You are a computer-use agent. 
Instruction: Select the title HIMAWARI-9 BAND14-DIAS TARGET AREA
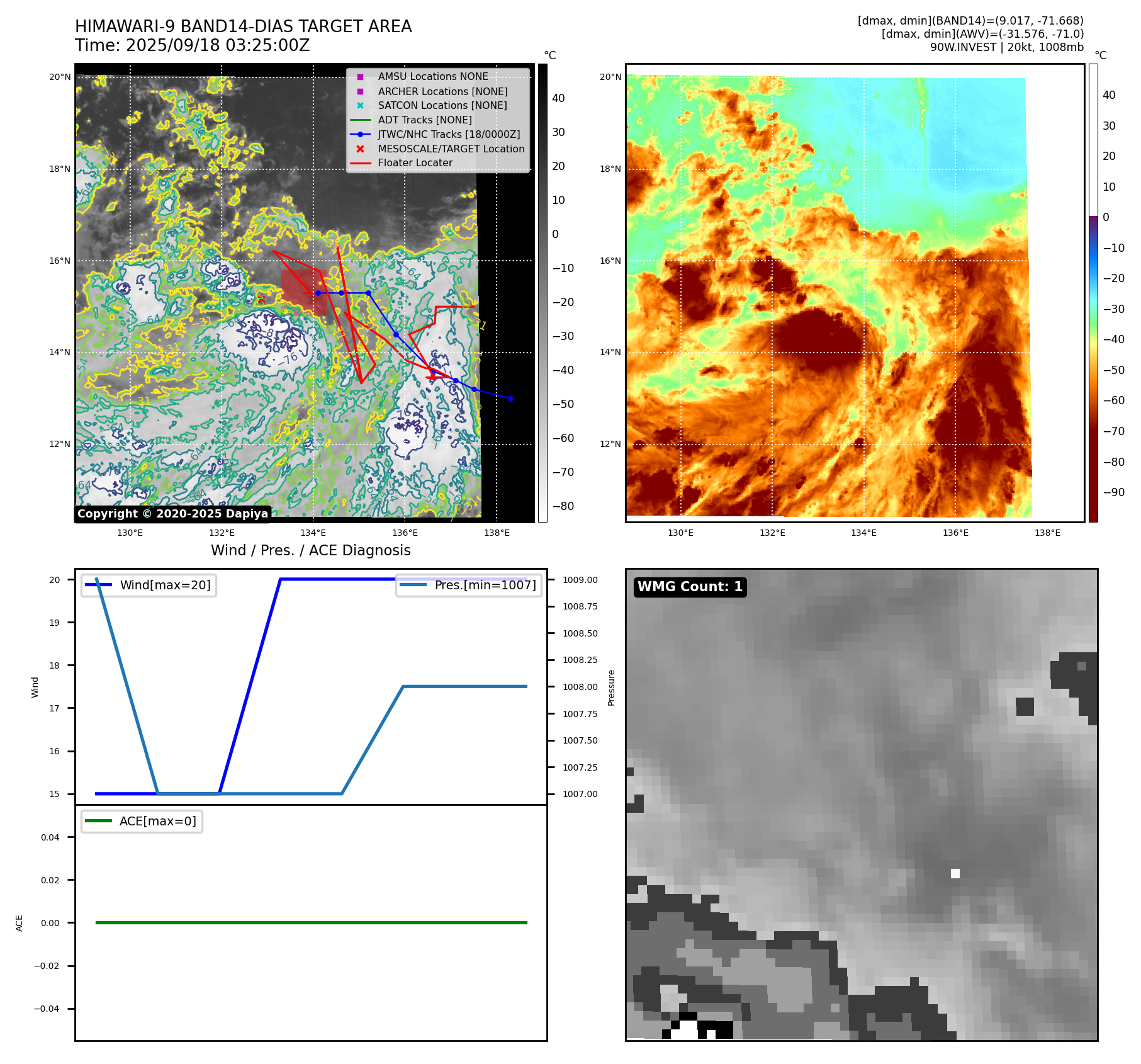pyautogui.click(x=243, y=26)
